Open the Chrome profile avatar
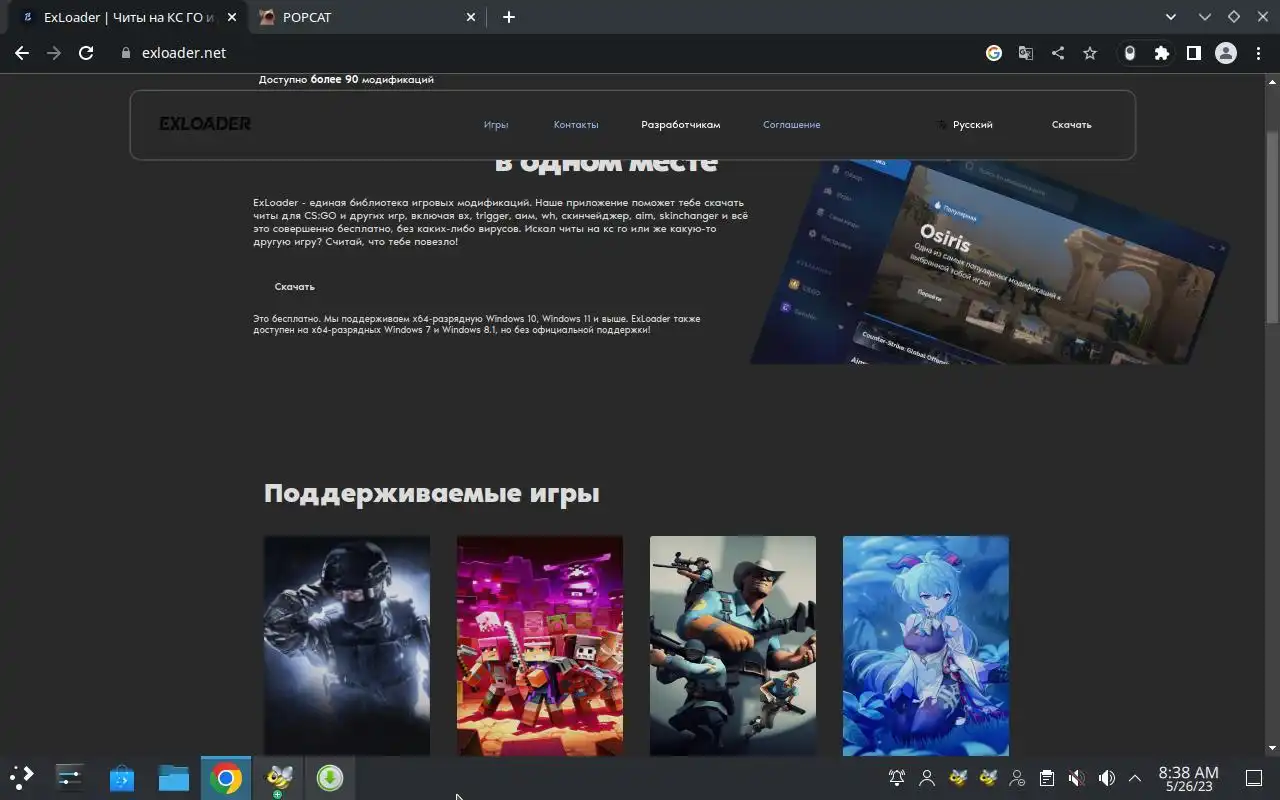 pos(1226,53)
